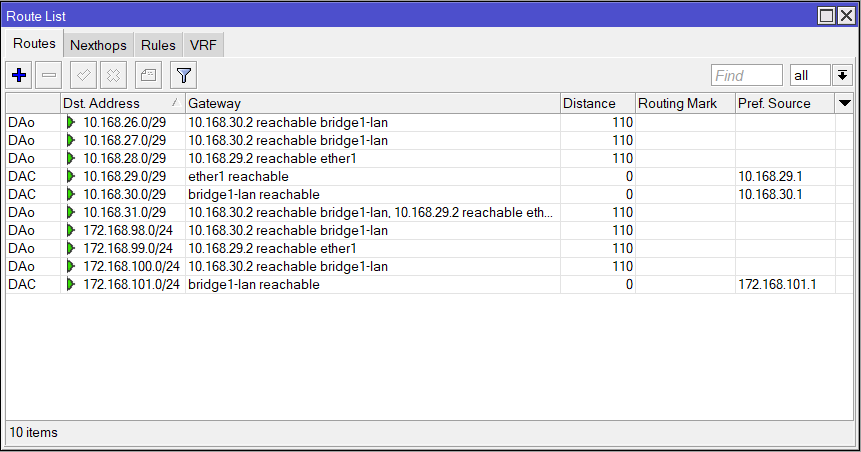Open the 'all' filter dropdown
The image size is (861, 452).
point(810,75)
